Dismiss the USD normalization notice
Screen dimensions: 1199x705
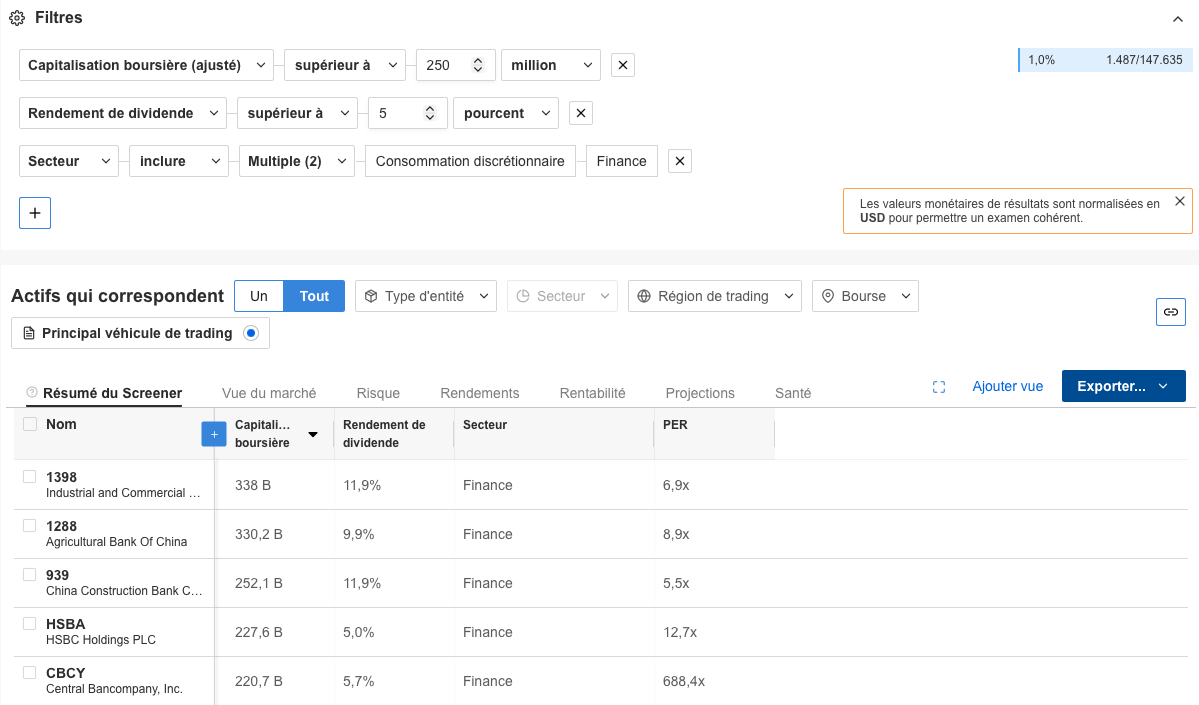(1179, 201)
